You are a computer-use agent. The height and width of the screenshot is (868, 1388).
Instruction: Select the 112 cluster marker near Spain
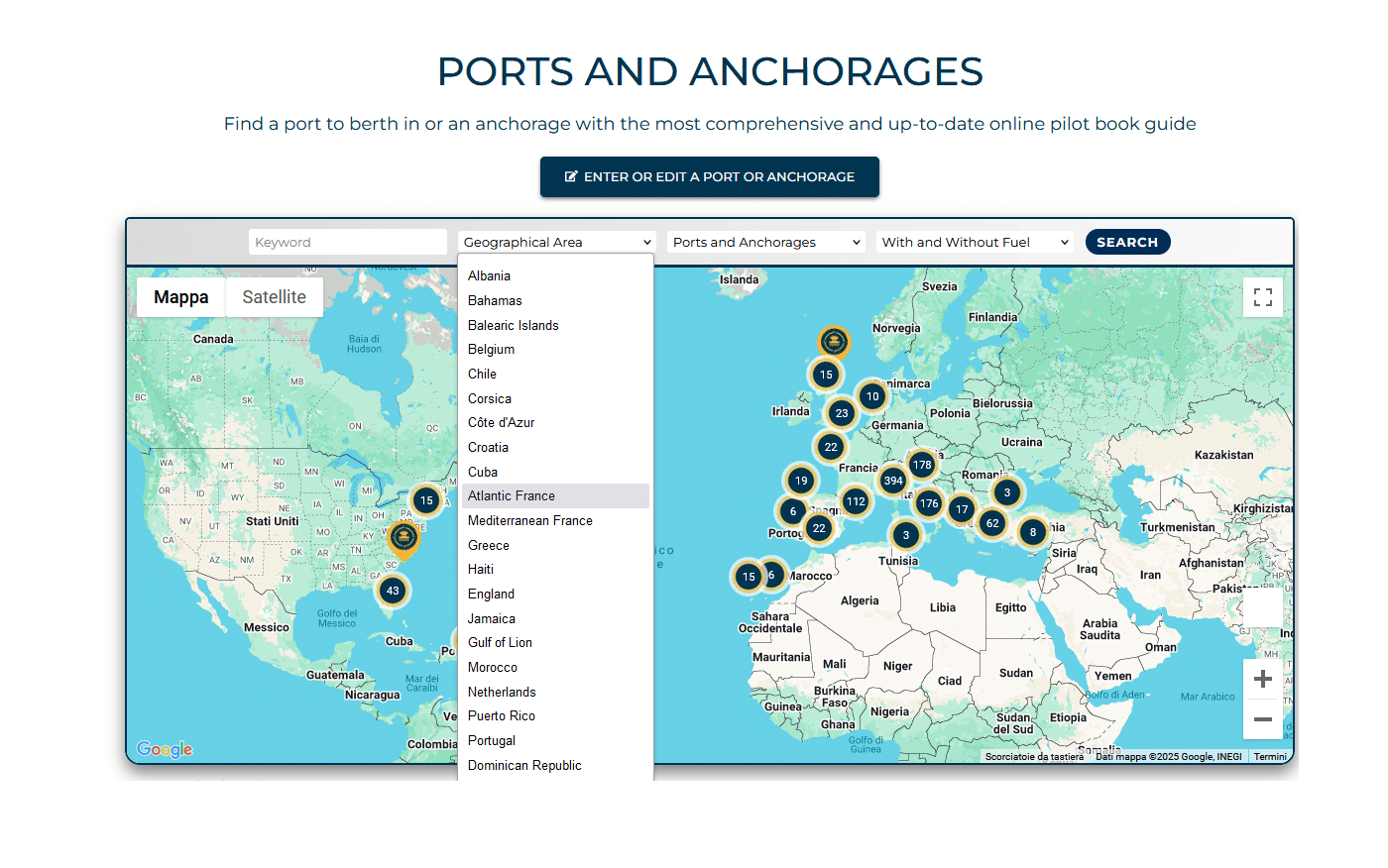pyautogui.click(x=856, y=501)
